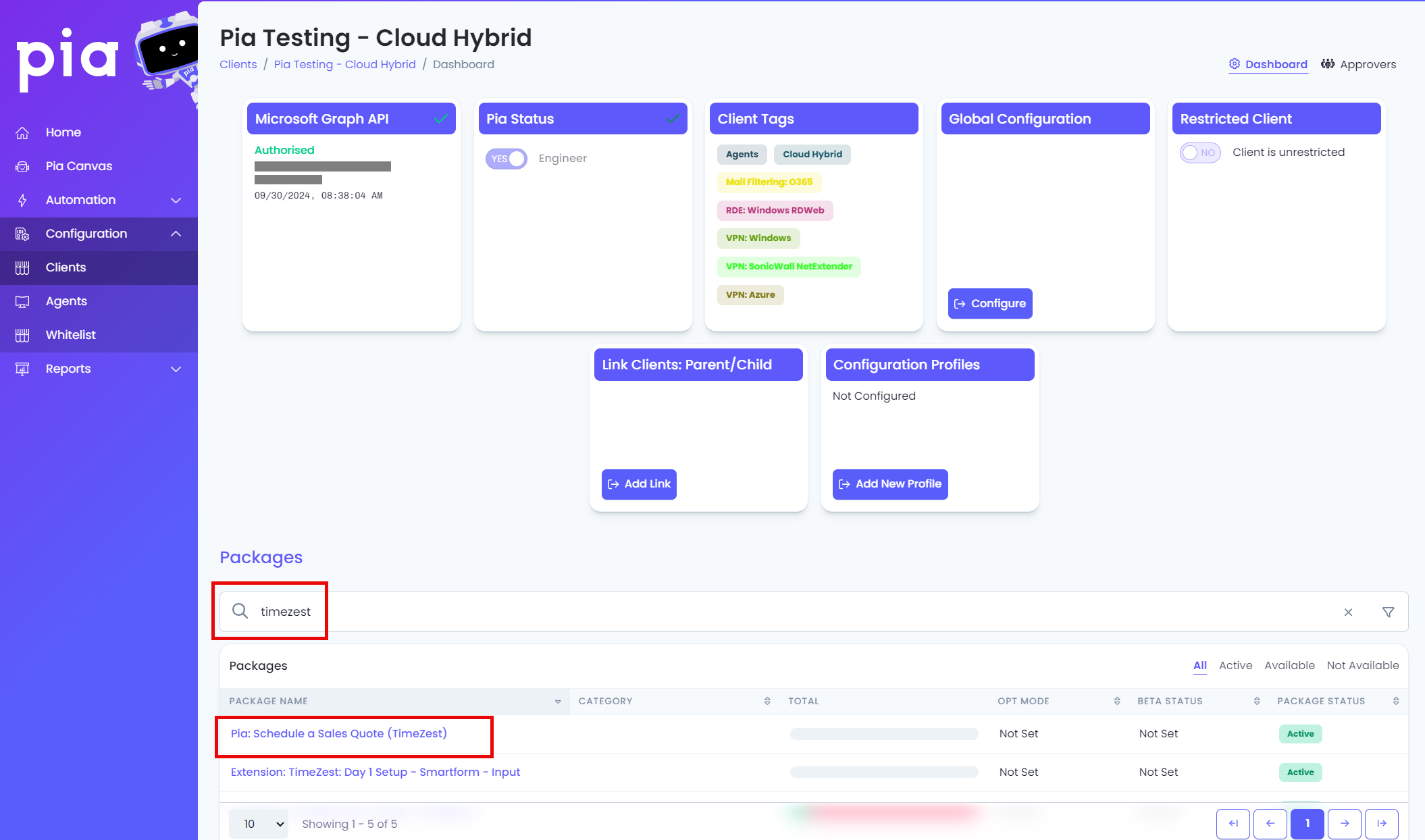This screenshot has height=840, width=1425.
Task: Go to the first page of packages
Action: [1233, 823]
